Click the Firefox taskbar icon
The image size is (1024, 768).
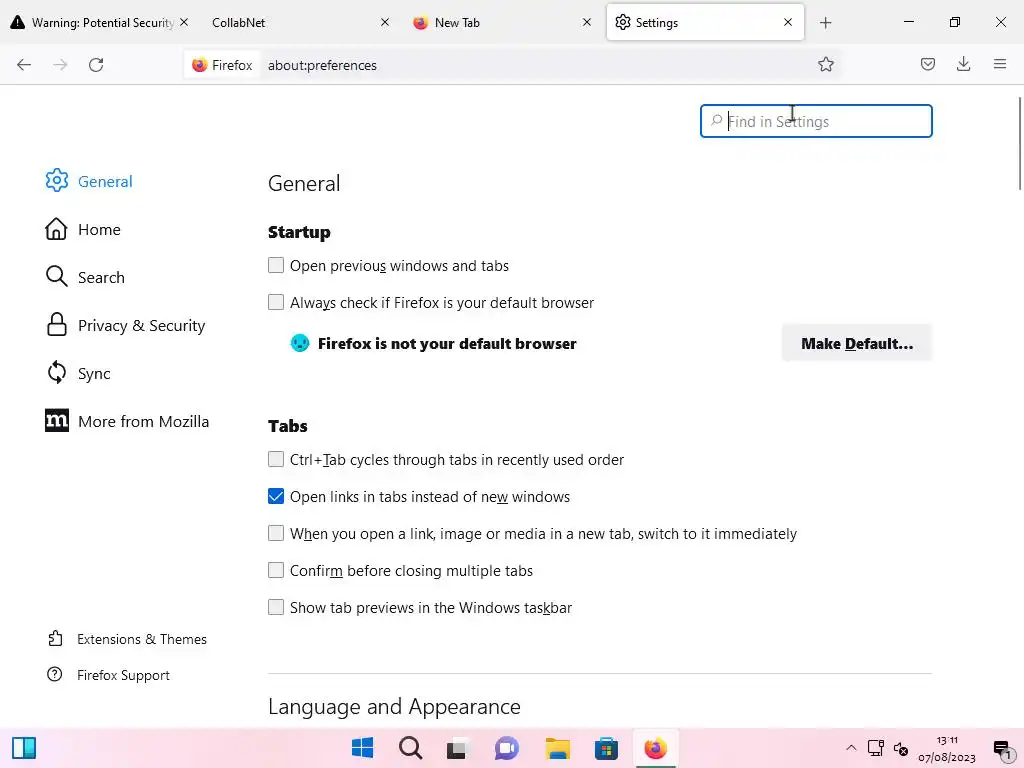655,748
